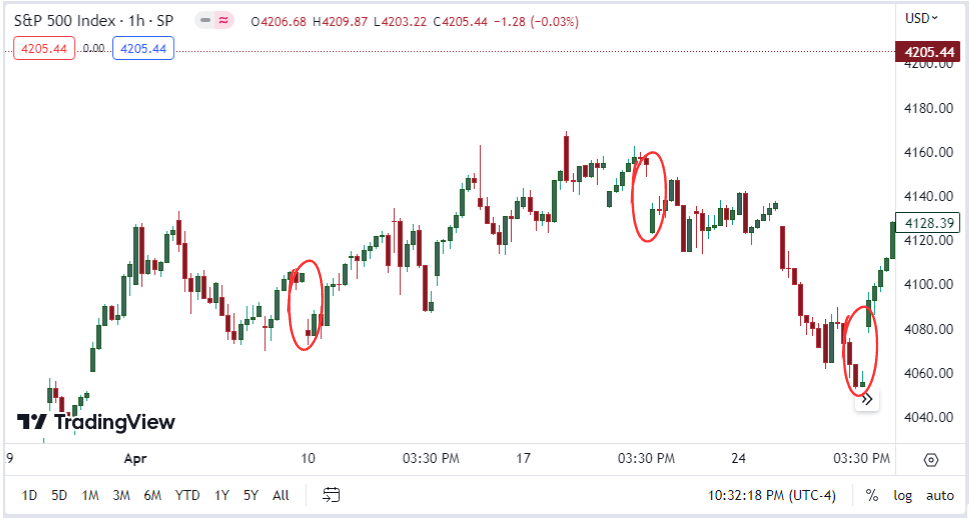Open the USD currency dropdown

coord(921,19)
